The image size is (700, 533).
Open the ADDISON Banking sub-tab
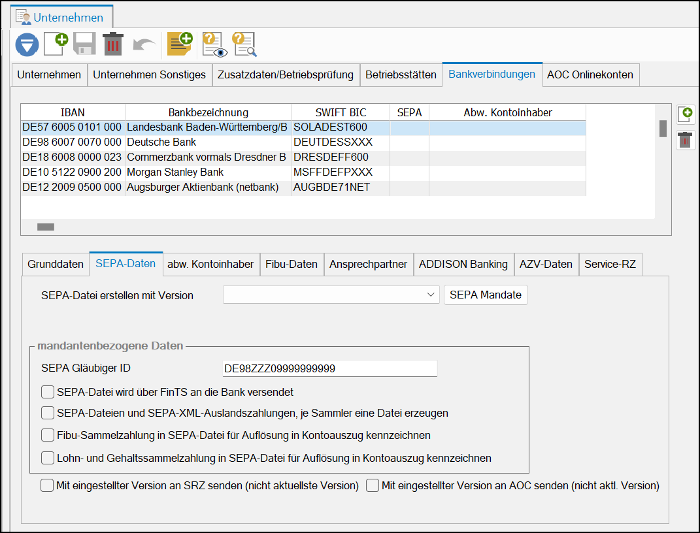(463, 264)
